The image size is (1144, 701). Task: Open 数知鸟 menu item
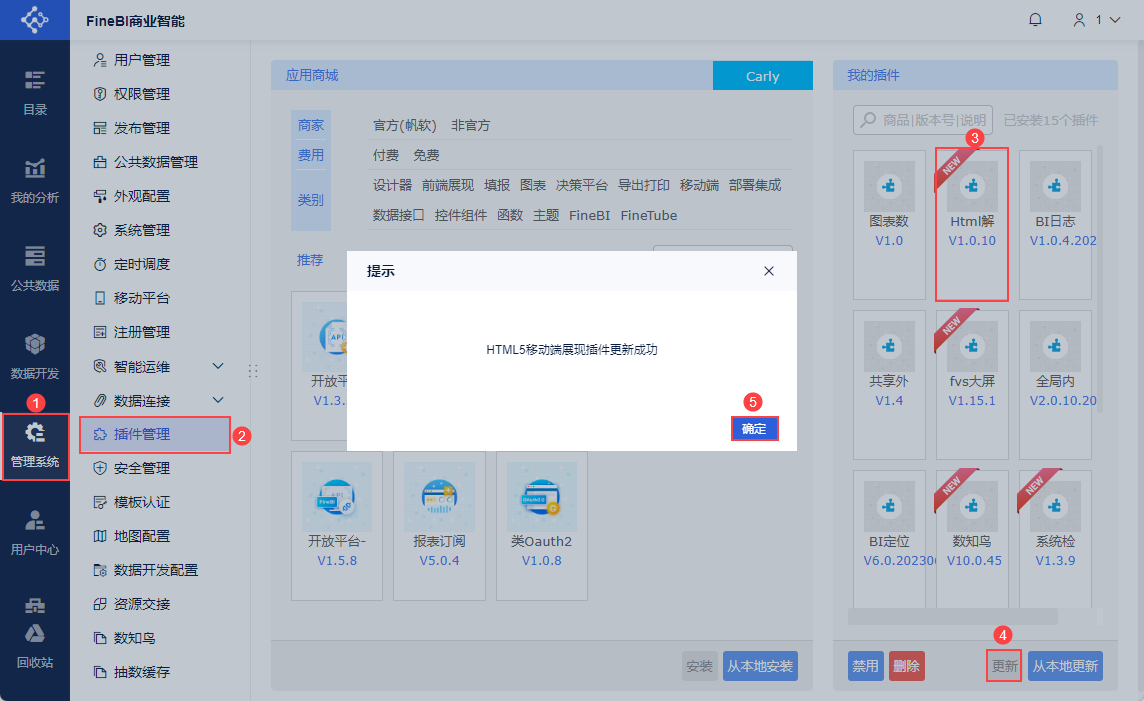click(135, 638)
